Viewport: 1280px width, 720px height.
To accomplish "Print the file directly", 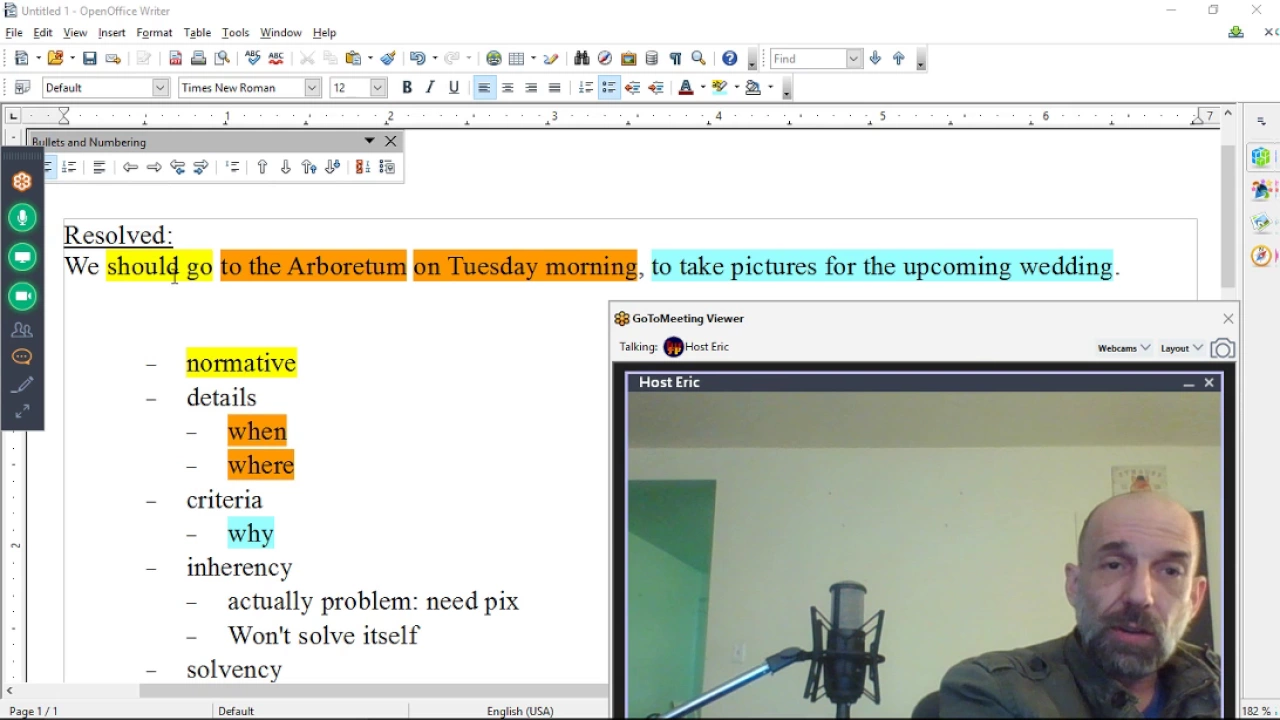I will (x=199, y=59).
